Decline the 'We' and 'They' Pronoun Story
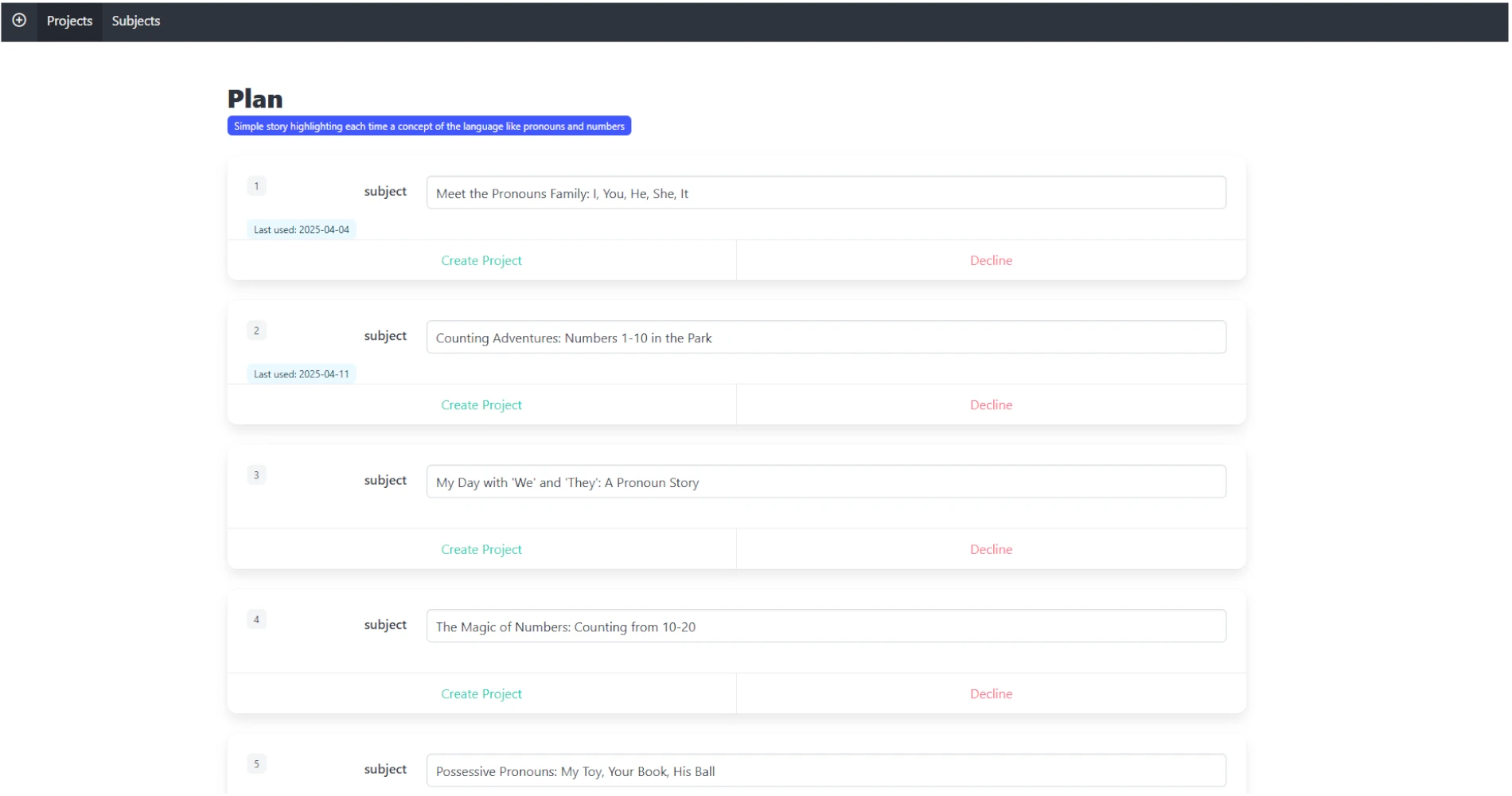Image resolution: width=1512 pixels, height=796 pixels. coord(991,549)
